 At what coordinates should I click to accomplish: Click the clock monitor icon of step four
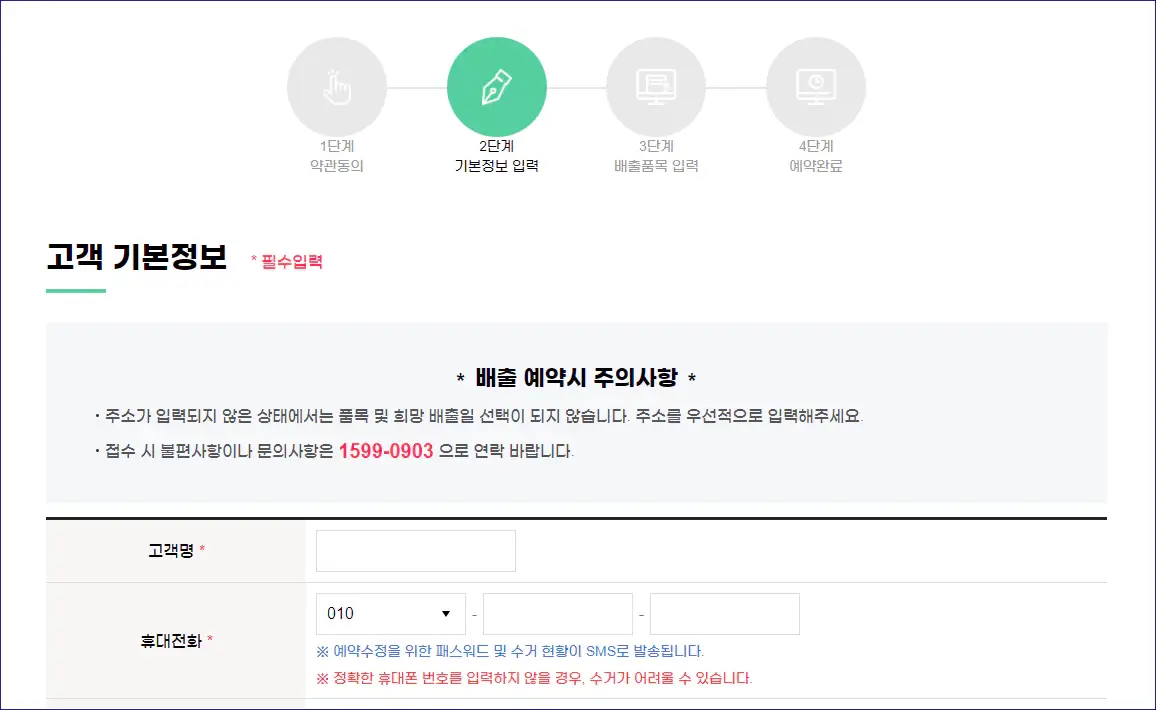coord(816,86)
